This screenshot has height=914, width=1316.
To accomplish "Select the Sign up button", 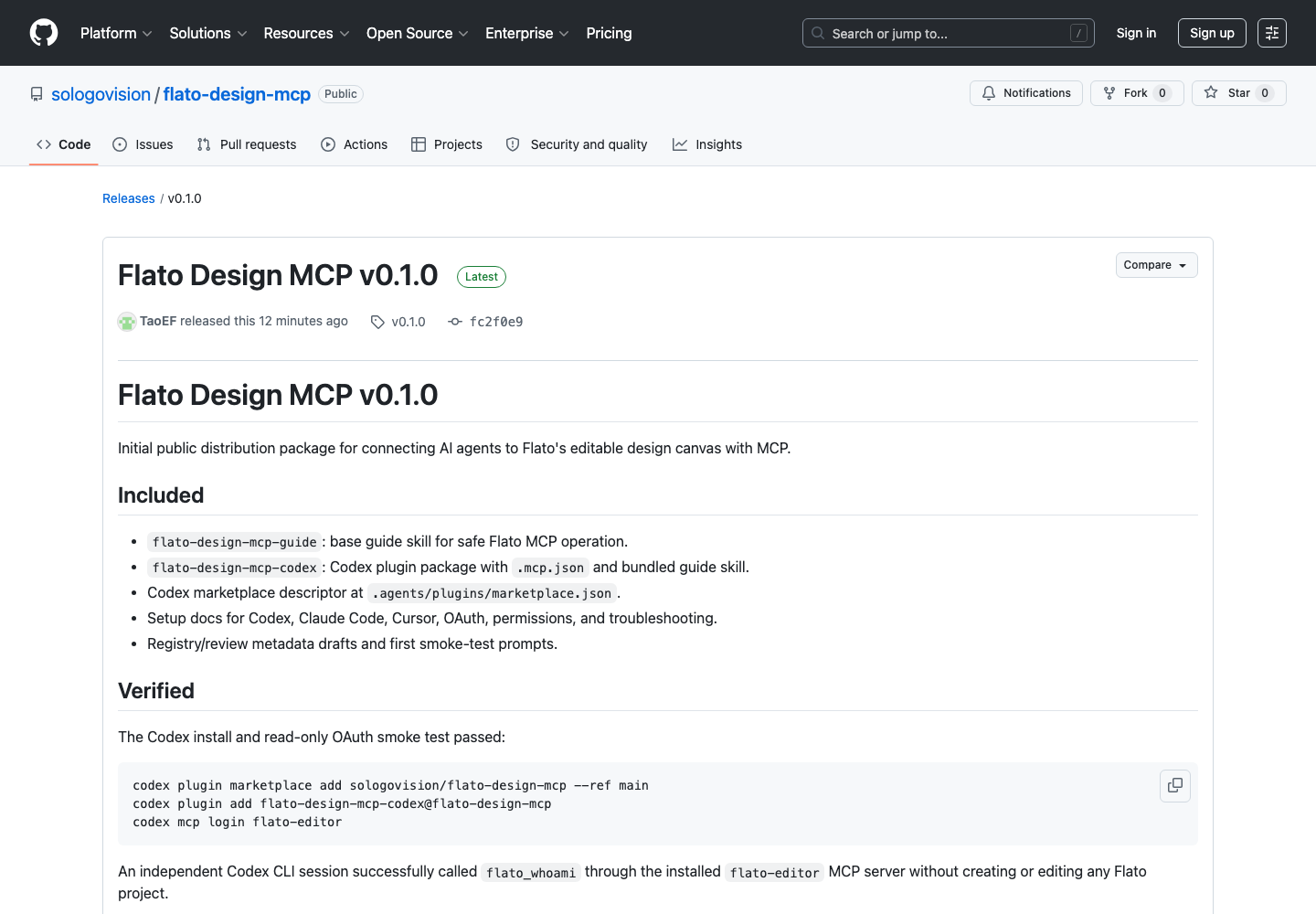I will [1212, 33].
